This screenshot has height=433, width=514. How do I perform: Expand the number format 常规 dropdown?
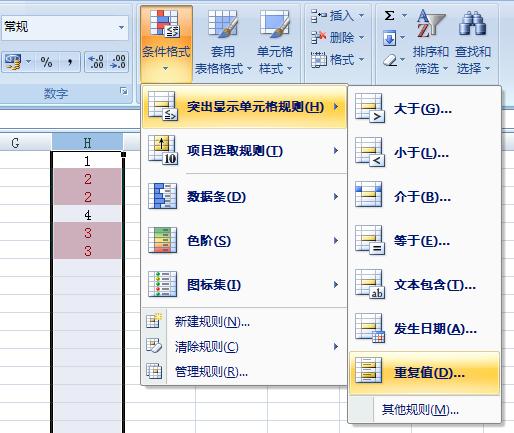(121, 27)
